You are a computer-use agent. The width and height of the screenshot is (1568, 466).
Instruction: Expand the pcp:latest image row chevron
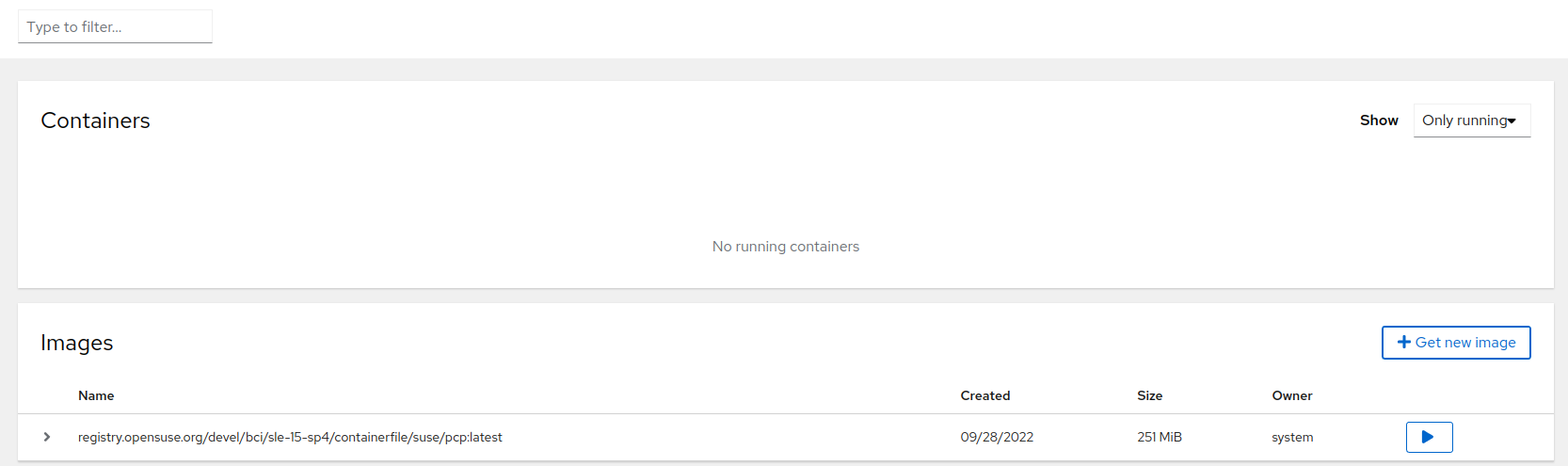[46, 437]
